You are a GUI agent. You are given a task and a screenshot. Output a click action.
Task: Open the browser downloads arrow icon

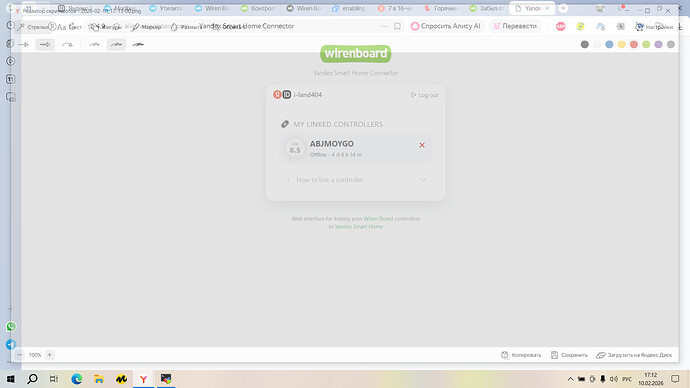(680, 27)
